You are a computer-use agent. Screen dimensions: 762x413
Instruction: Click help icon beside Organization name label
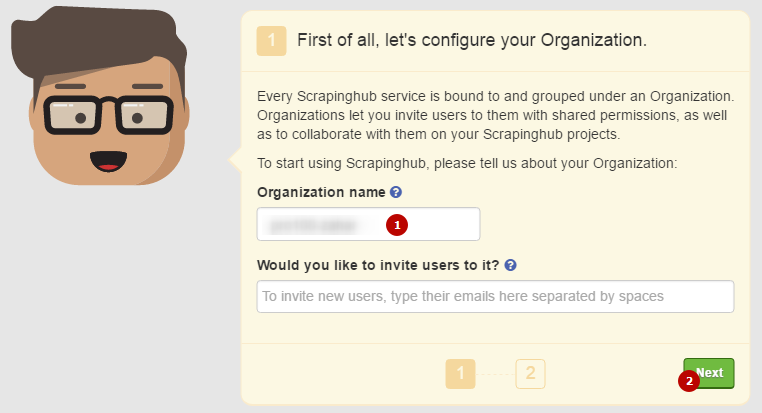click(x=396, y=192)
